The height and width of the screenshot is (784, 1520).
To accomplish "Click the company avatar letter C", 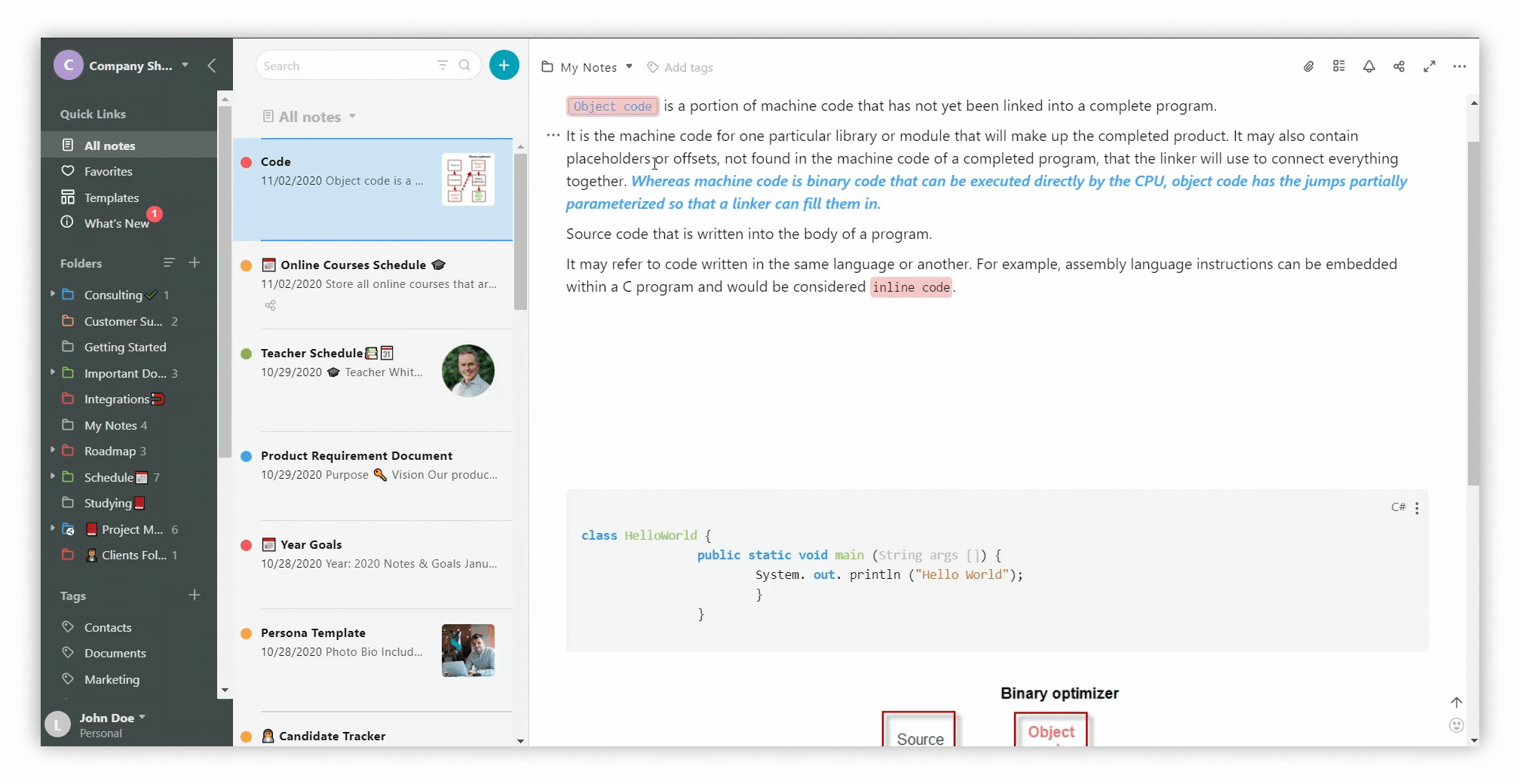I will pyautogui.click(x=69, y=66).
